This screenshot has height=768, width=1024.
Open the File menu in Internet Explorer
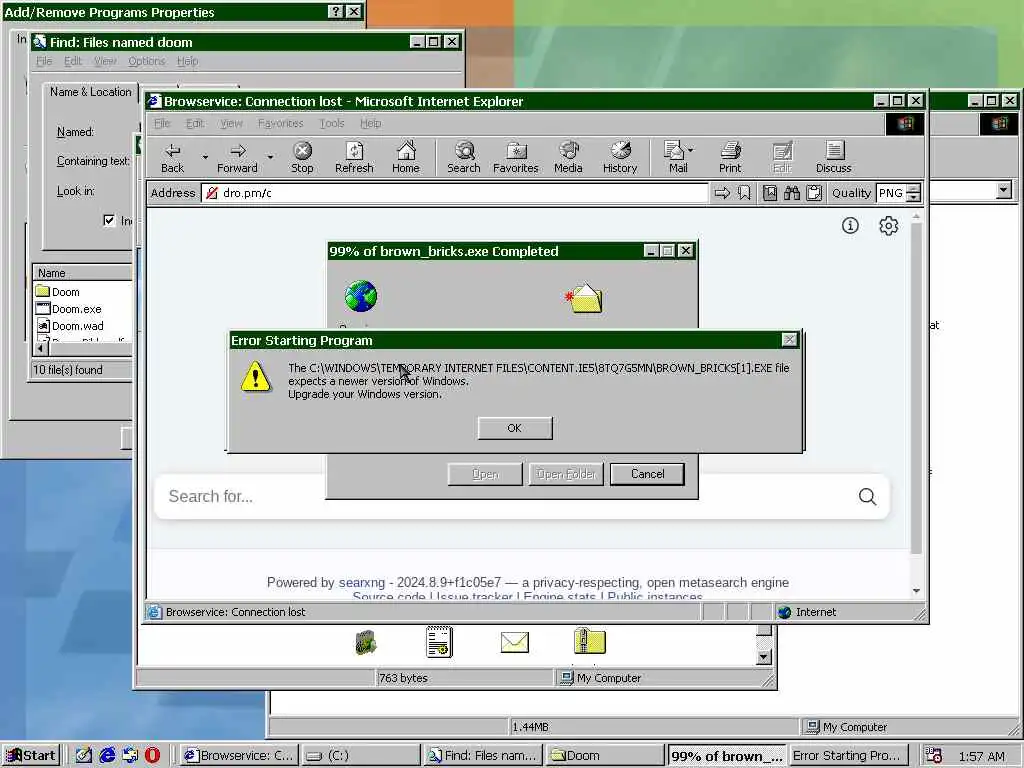(162, 123)
